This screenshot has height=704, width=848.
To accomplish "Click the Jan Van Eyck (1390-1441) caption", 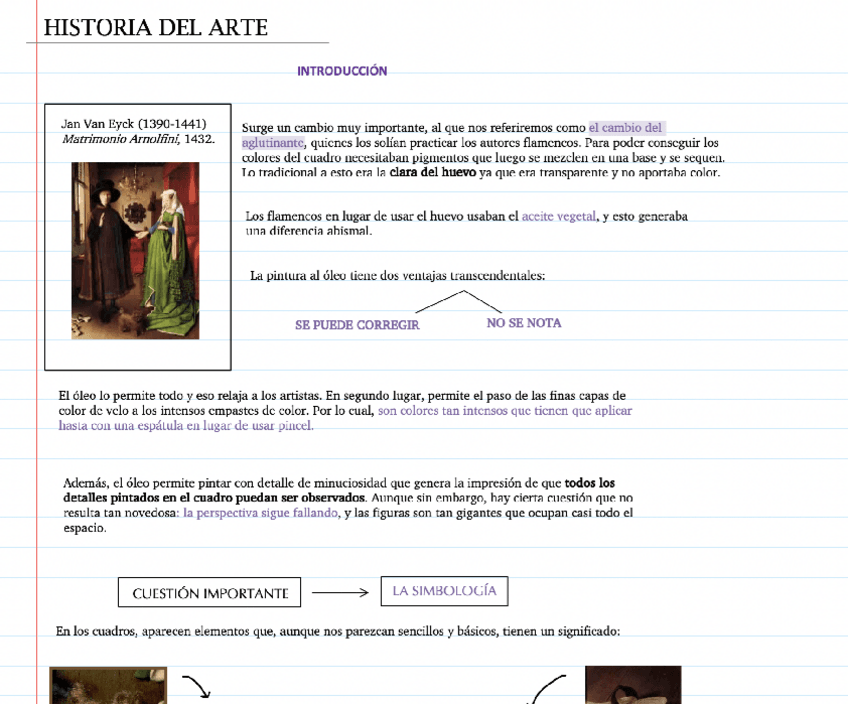I will [x=134, y=123].
